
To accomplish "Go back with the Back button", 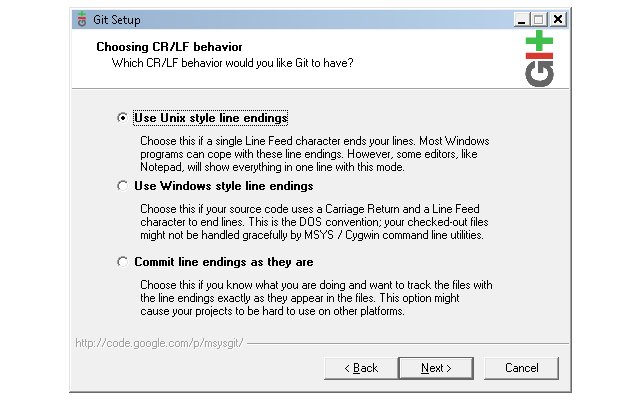I will click(361, 368).
